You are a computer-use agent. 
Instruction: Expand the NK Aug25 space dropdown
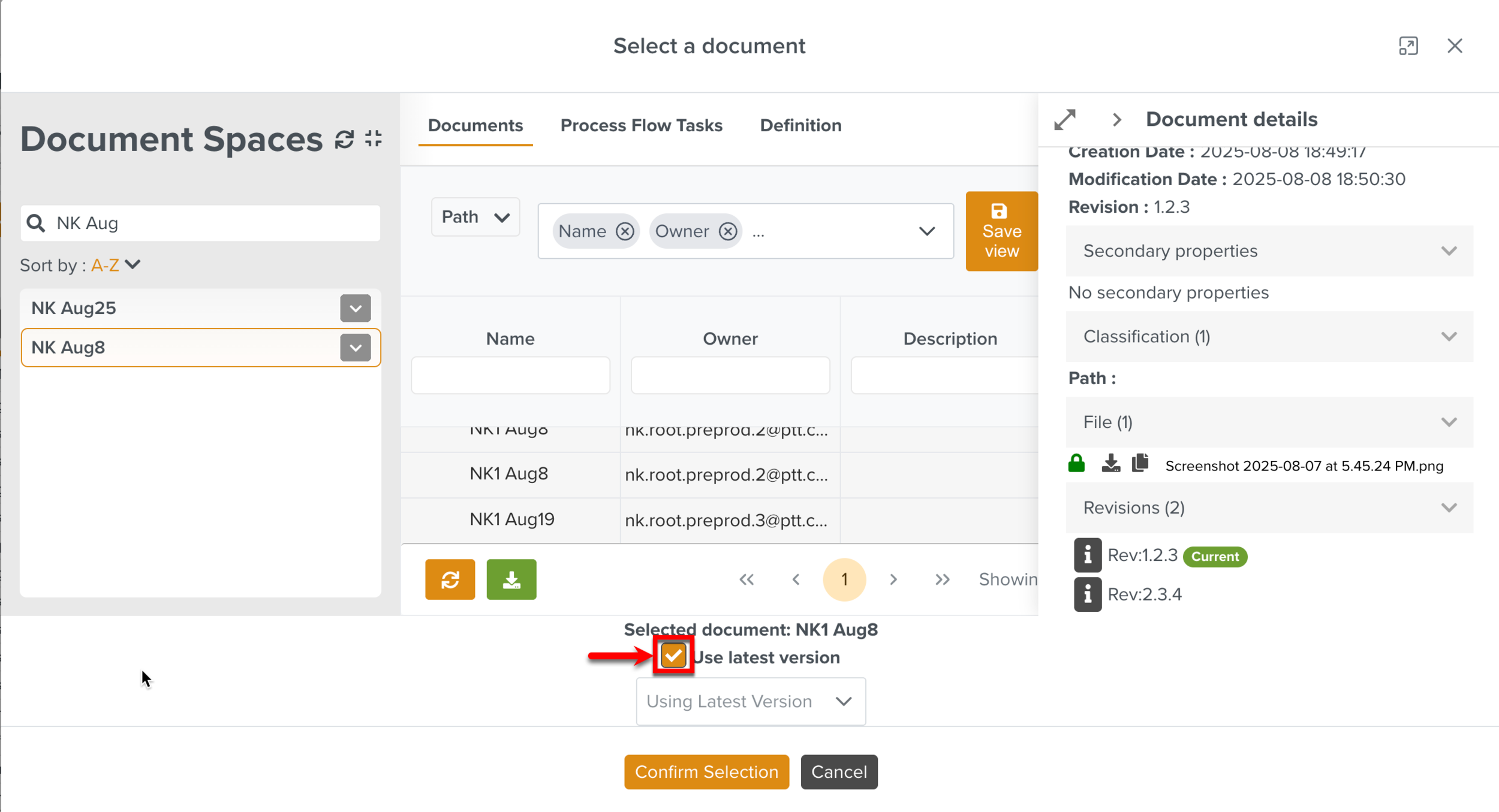point(355,309)
